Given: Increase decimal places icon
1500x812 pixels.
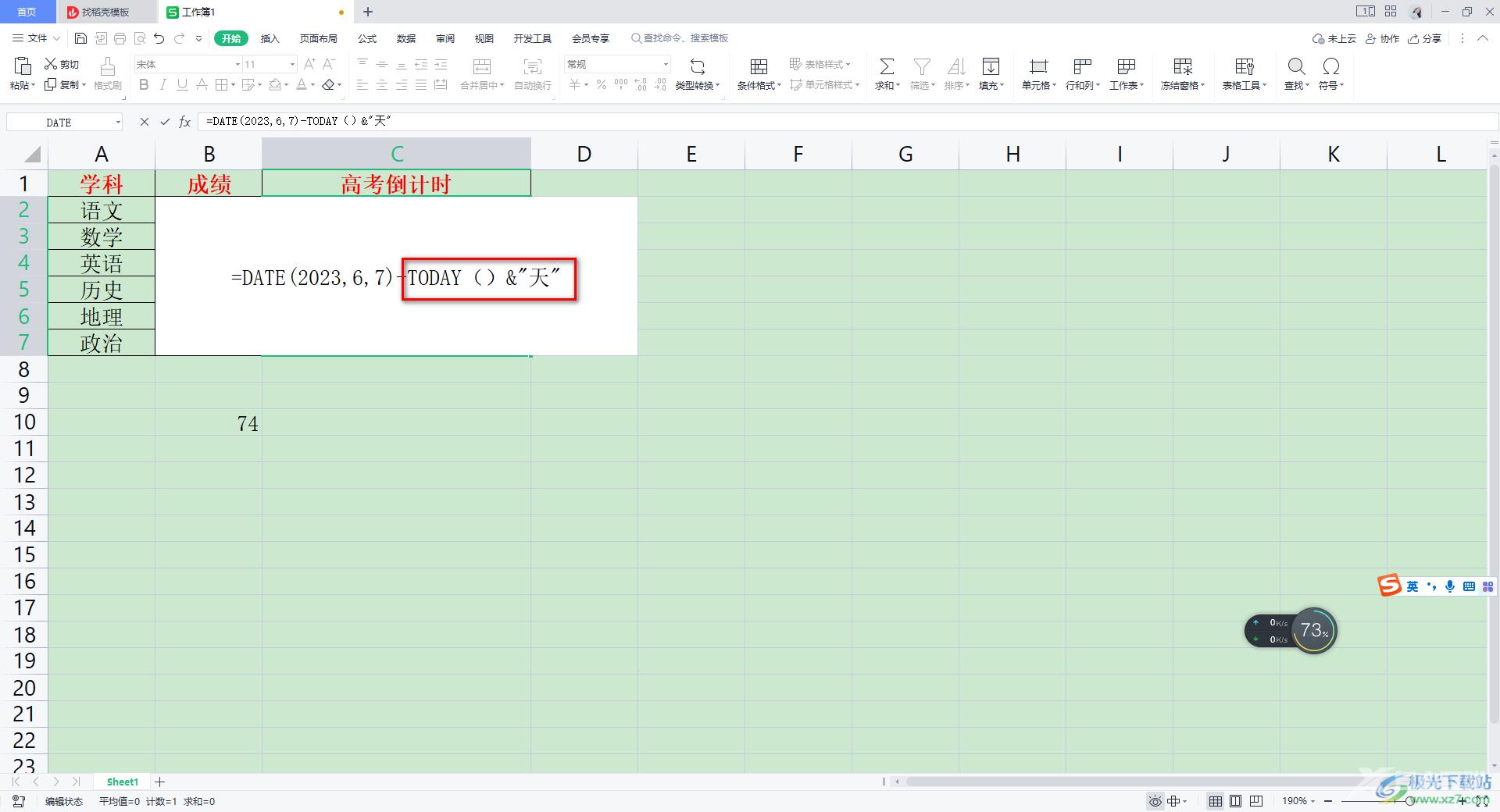Looking at the screenshot, I should tap(641, 84).
